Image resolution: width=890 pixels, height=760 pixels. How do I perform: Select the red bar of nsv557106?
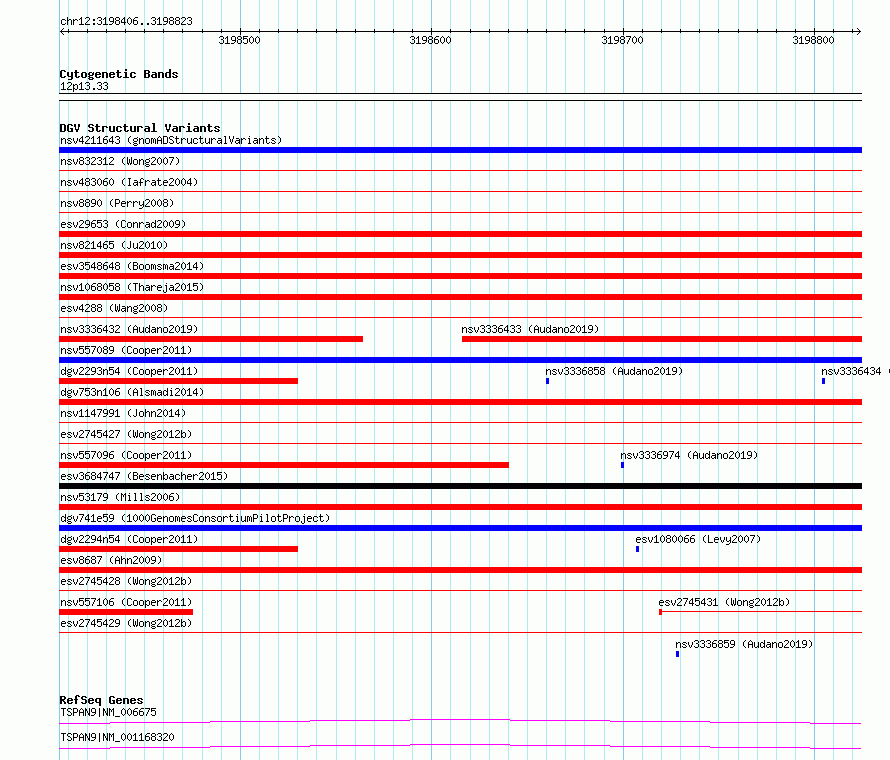coord(126,612)
